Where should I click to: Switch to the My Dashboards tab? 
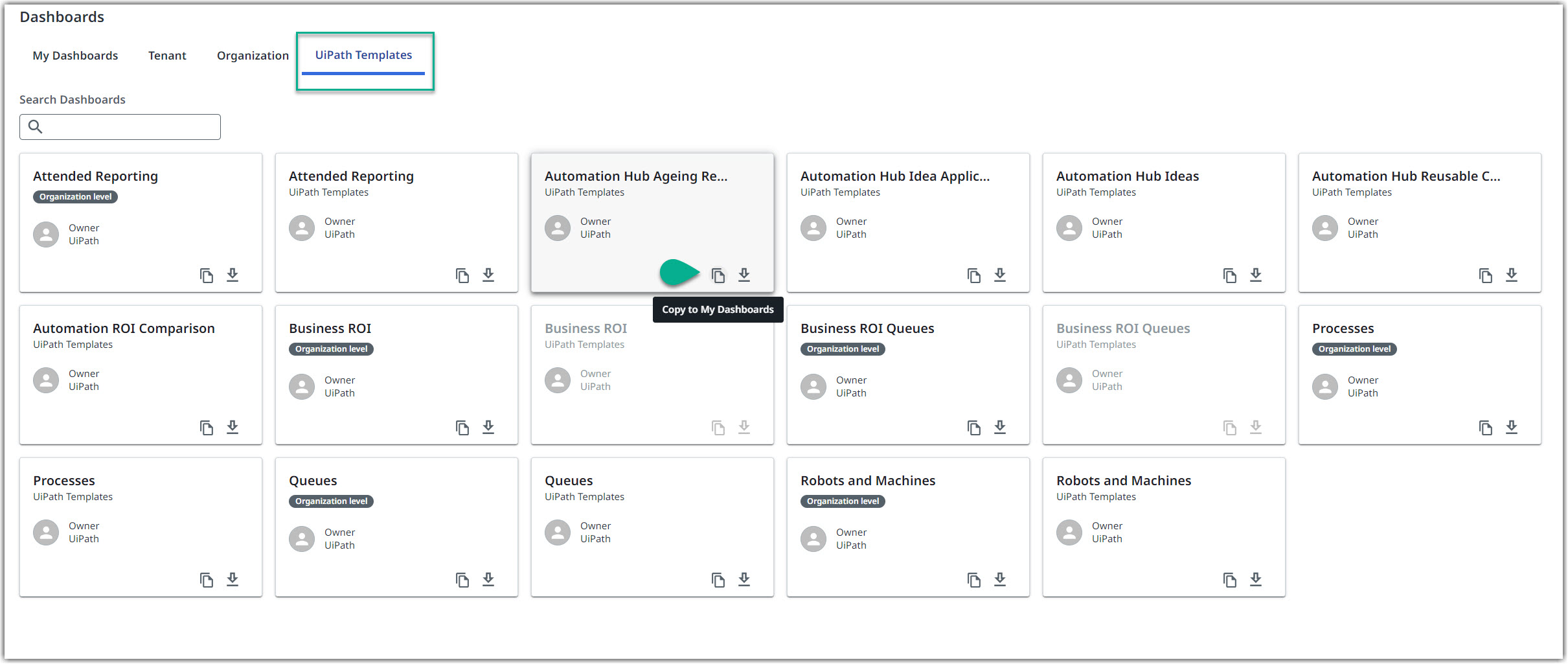[75, 55]
